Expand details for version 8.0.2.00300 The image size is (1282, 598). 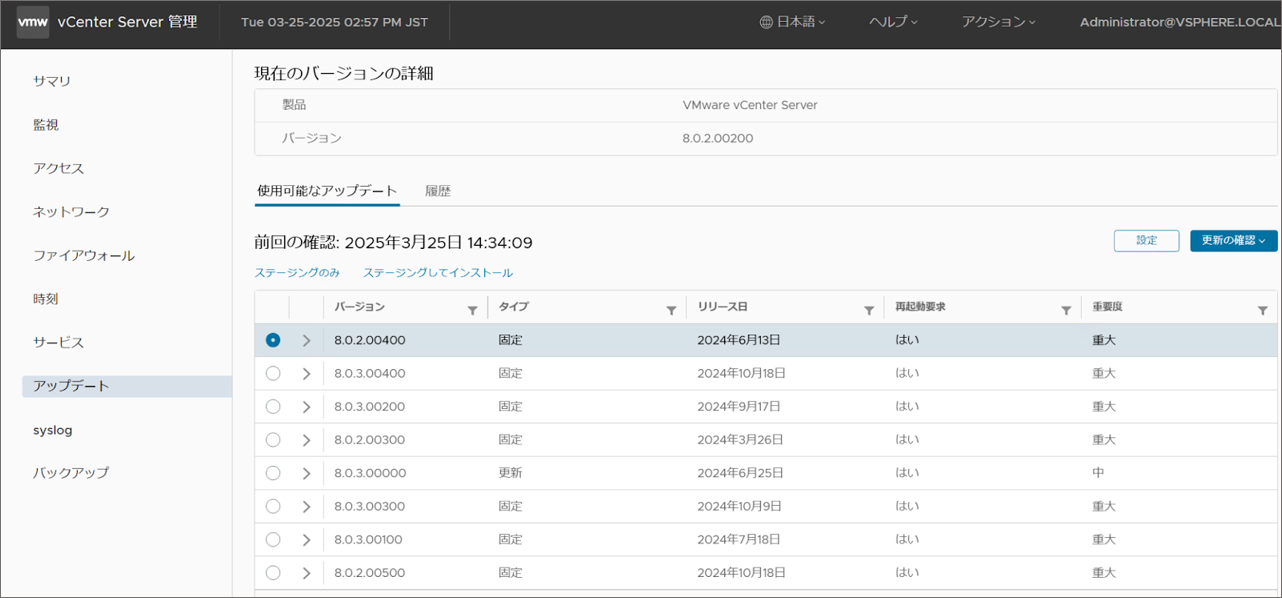pos(306,440)
